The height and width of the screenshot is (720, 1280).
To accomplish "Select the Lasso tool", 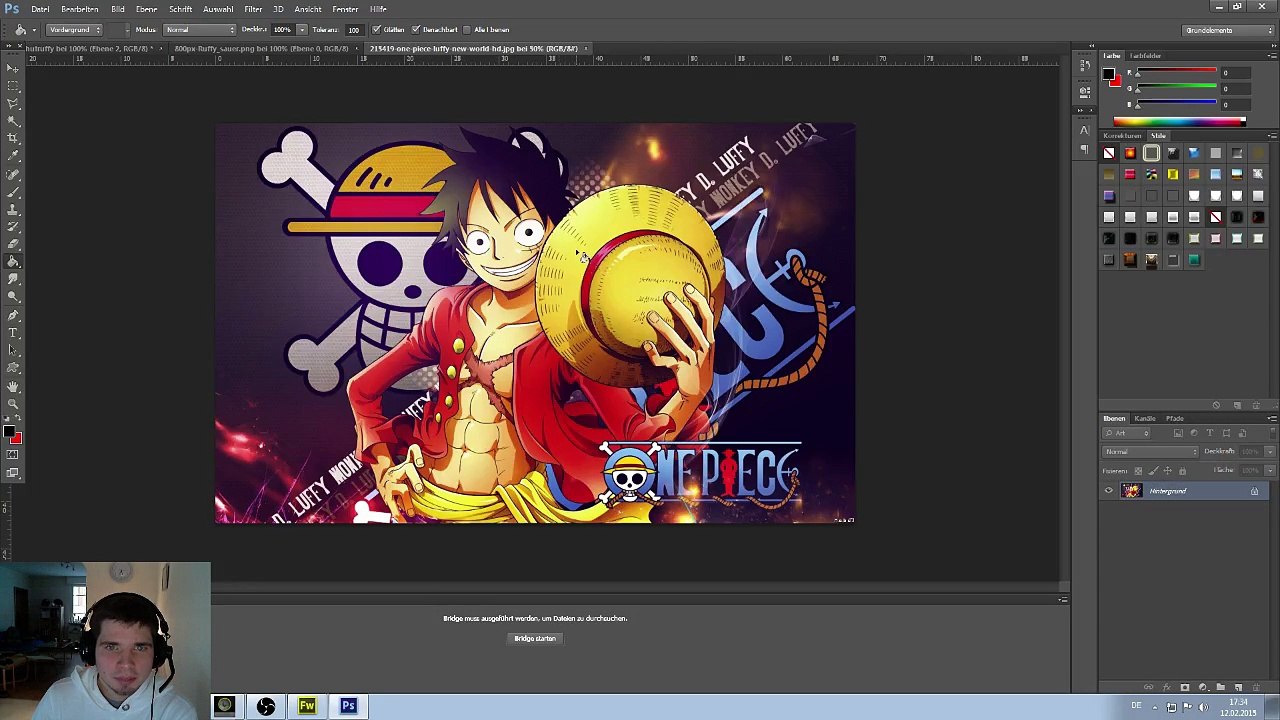I will [12, 103].
